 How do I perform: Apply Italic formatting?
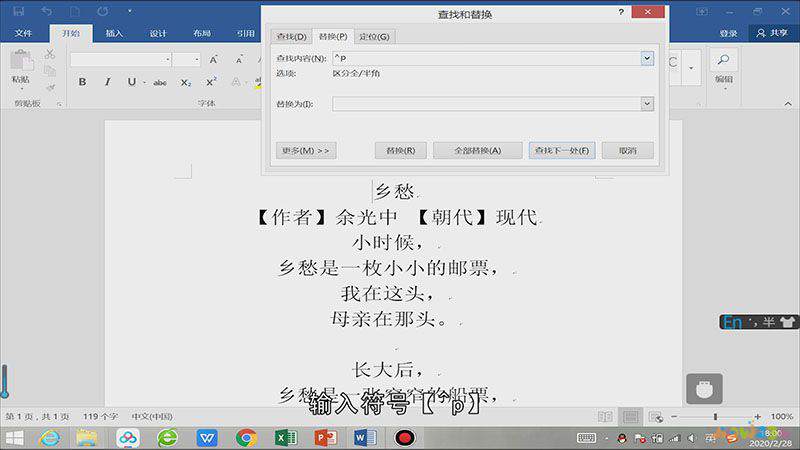coord(107,82)
